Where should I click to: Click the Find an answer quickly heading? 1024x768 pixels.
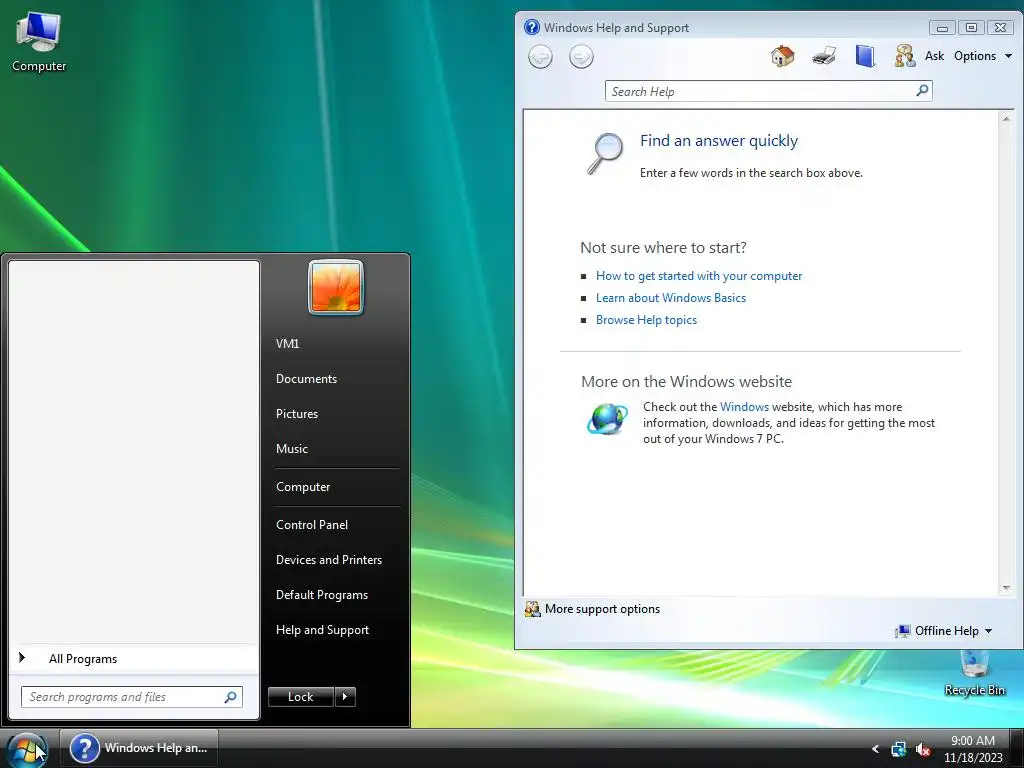click(719, 141)
